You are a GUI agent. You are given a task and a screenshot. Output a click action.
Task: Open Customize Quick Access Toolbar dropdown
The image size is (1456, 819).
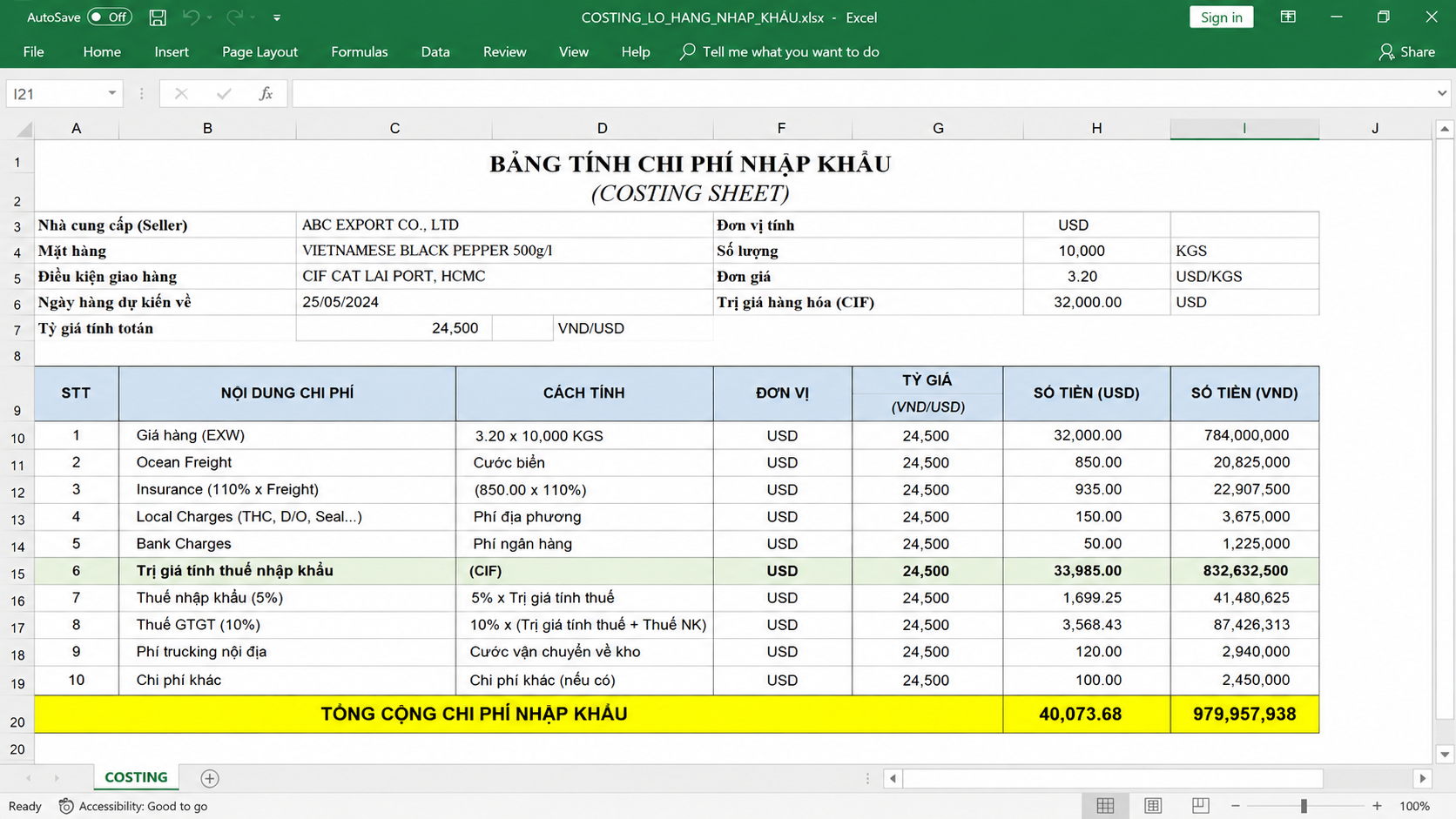[277, 17]
